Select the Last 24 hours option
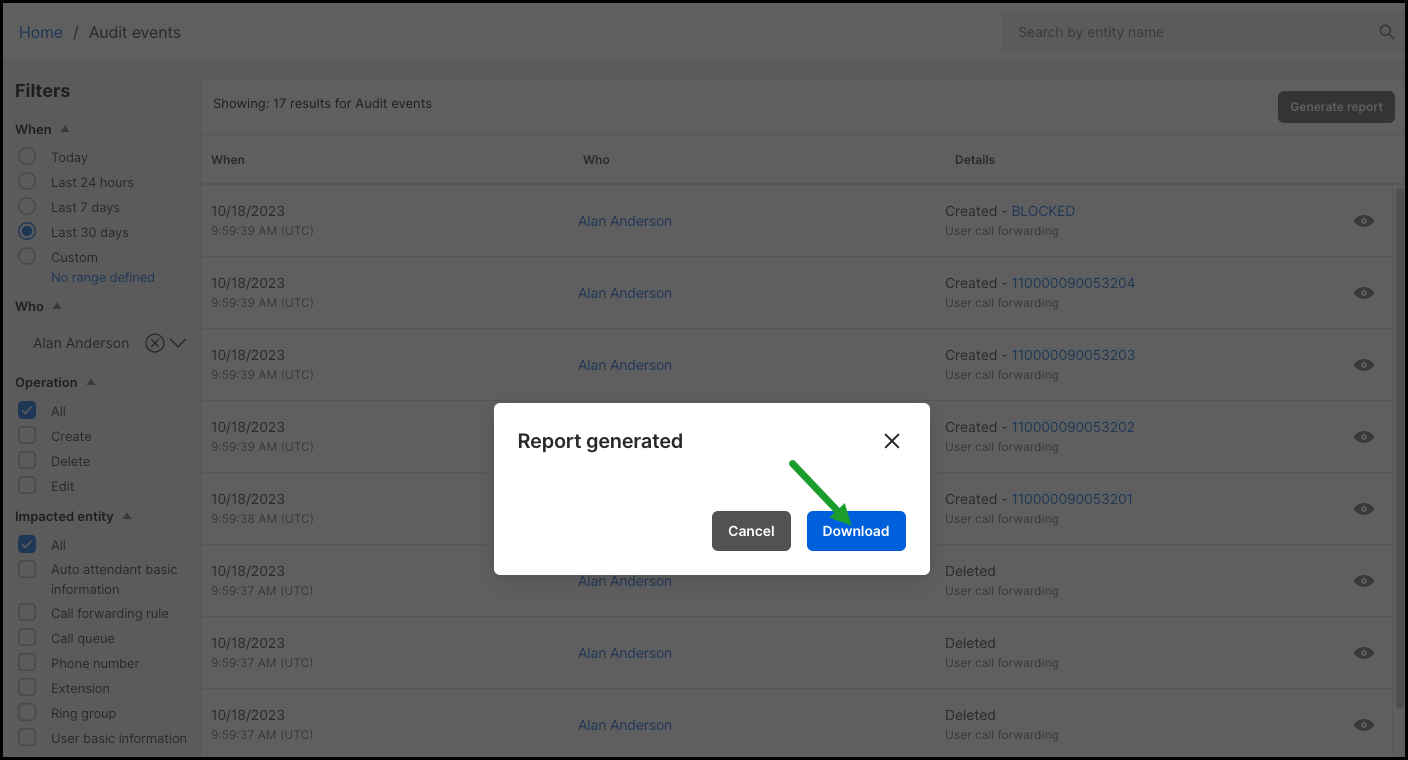Viewport: 1408px width, 760px height. (x=27, y=182)
